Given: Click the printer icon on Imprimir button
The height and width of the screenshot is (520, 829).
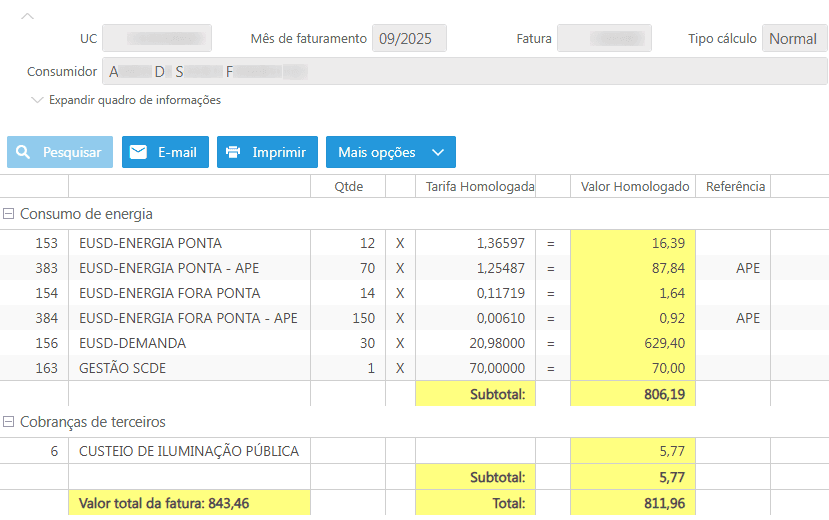Looking at the screenshot, I should 233,152.
